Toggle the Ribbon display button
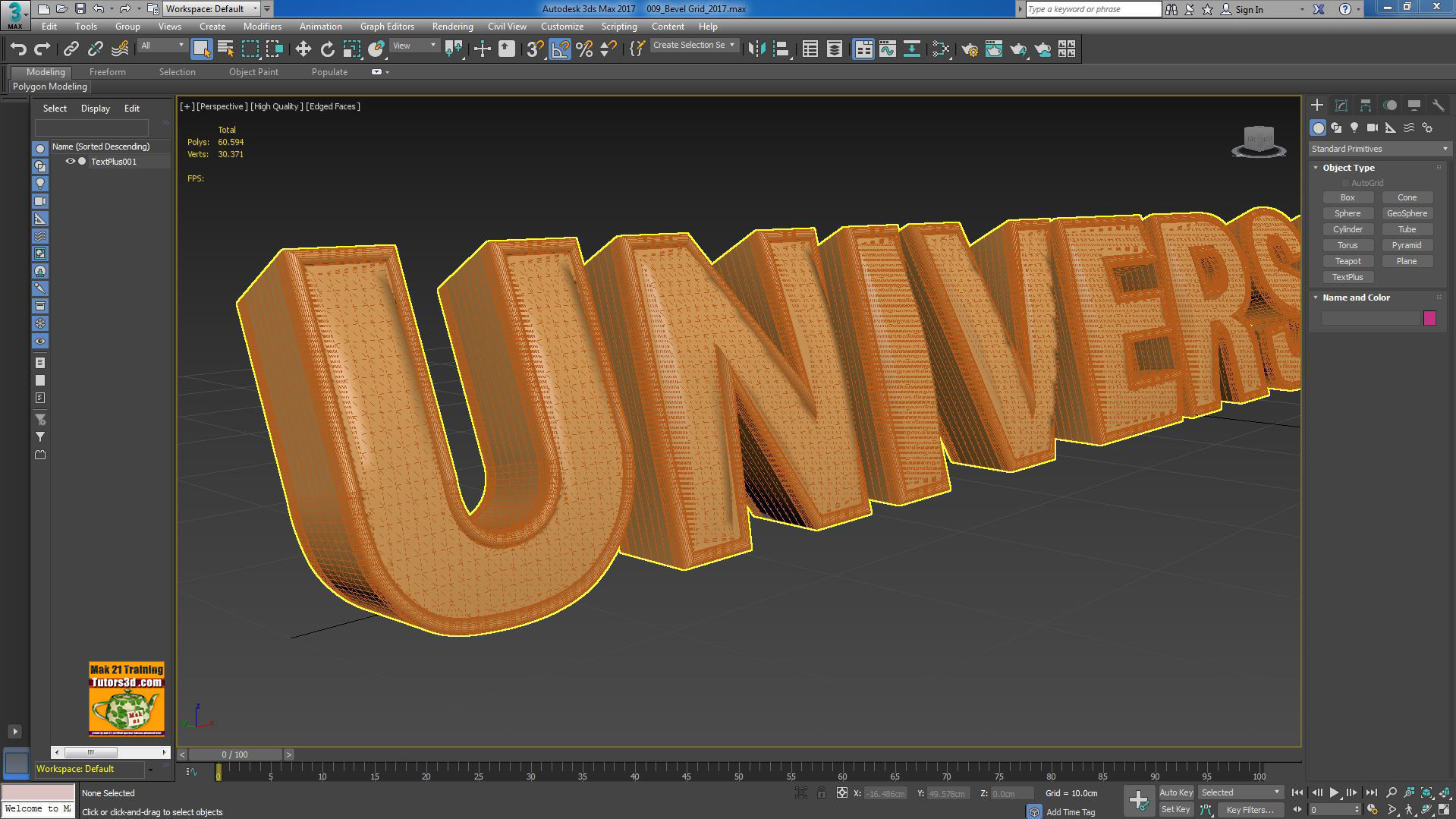Image resolution: width=1456 pixels, height=819 pixels. click(863, 49)
